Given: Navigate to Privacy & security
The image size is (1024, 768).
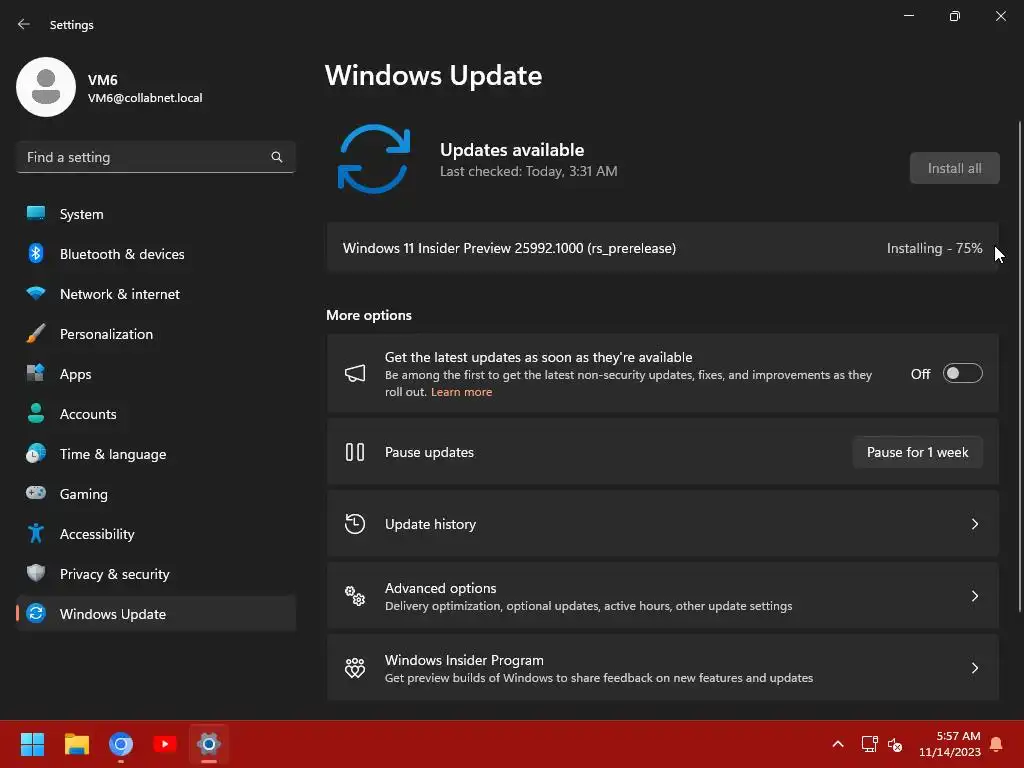Looking at the screenshot, I should (x=156, y=573).
